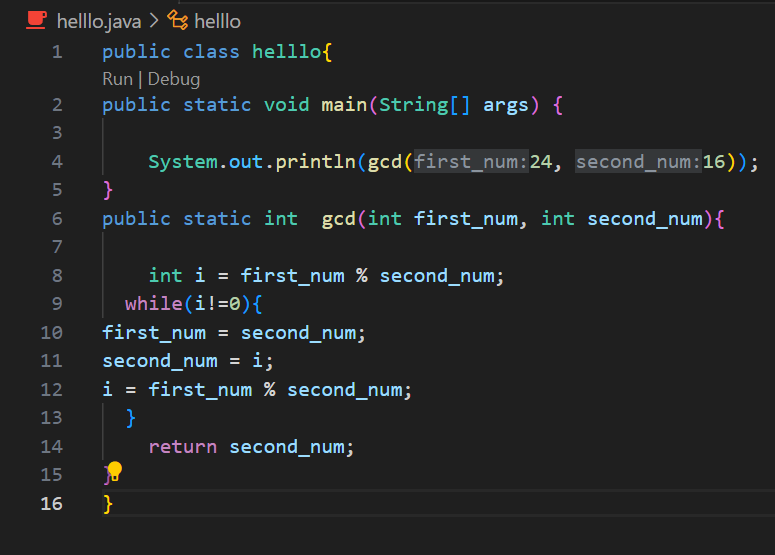Click the second_num inlay hint on line 4
Image resolution: width=775 pixels, height=555 pixels.
click(x=638, y=162)
